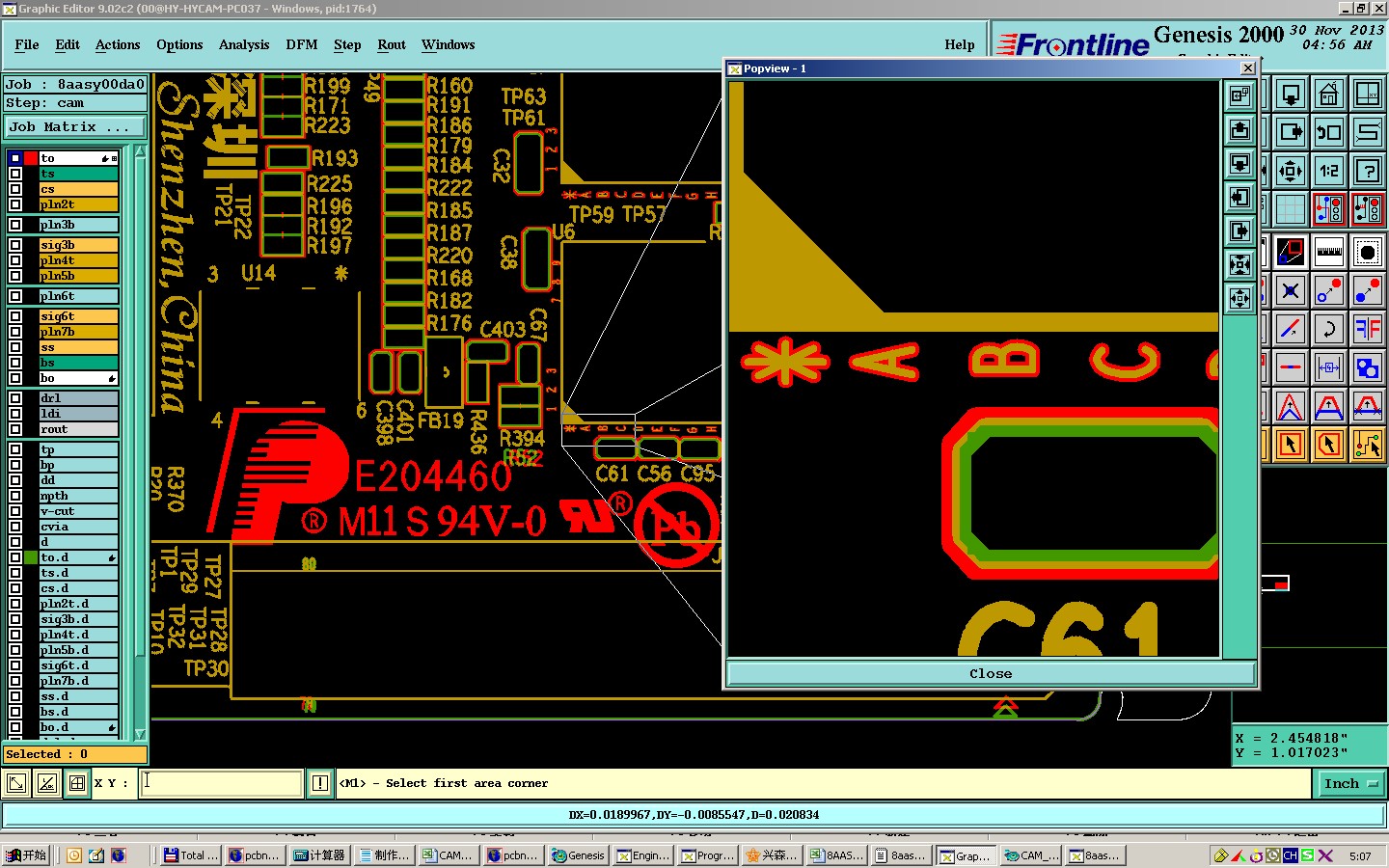1389x868 pixels.
Task: Open the Inch units dropdown
Action: coord(1349,784)
